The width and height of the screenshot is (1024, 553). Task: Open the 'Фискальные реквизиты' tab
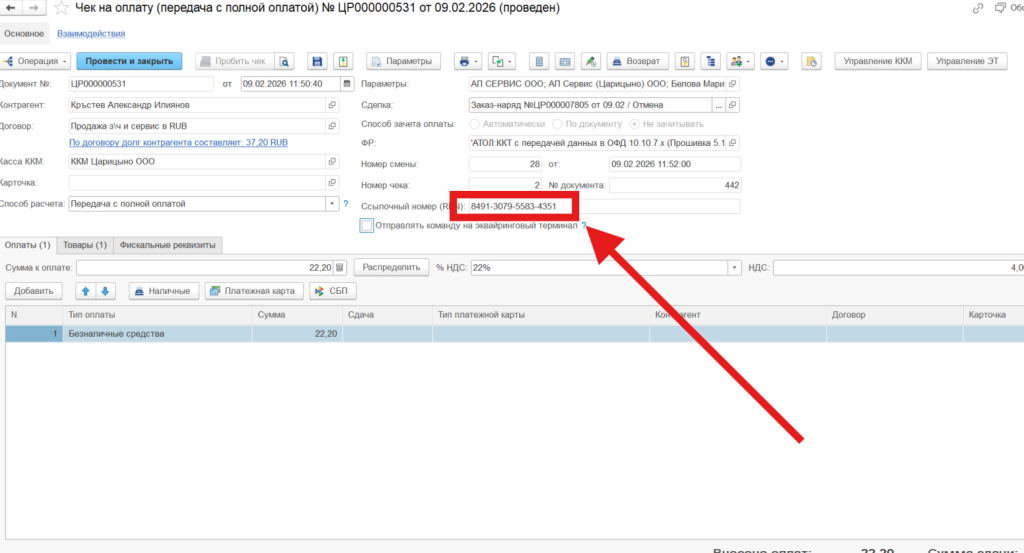(x=167, y=245)
